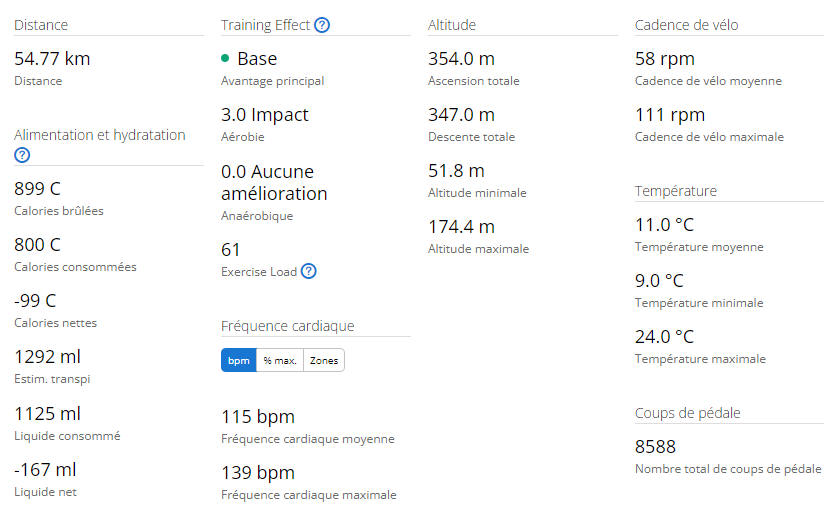This screenshot has height=520, width=824.
Task: Click the 8588 coups de pédale value
Action: point(655,446)
